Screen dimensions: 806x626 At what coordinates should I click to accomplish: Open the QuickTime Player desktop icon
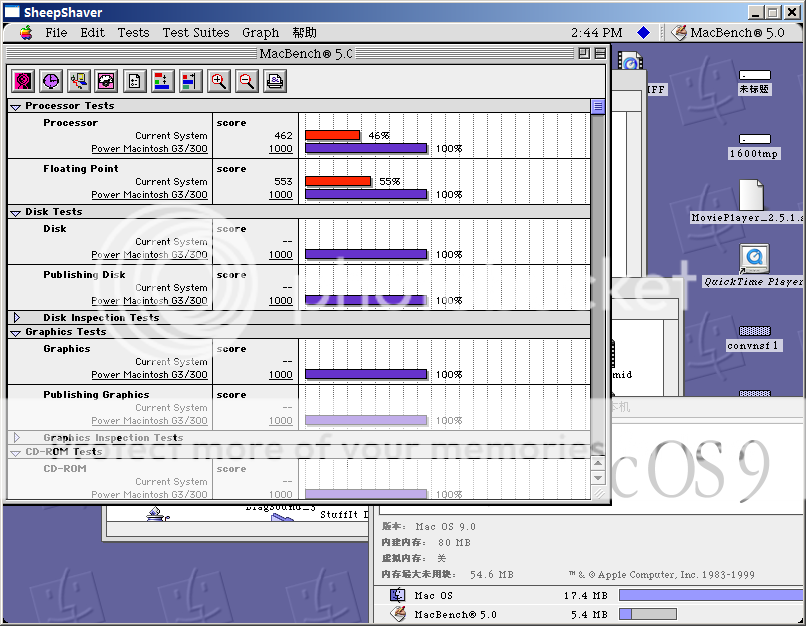click(x=754, y=260)
